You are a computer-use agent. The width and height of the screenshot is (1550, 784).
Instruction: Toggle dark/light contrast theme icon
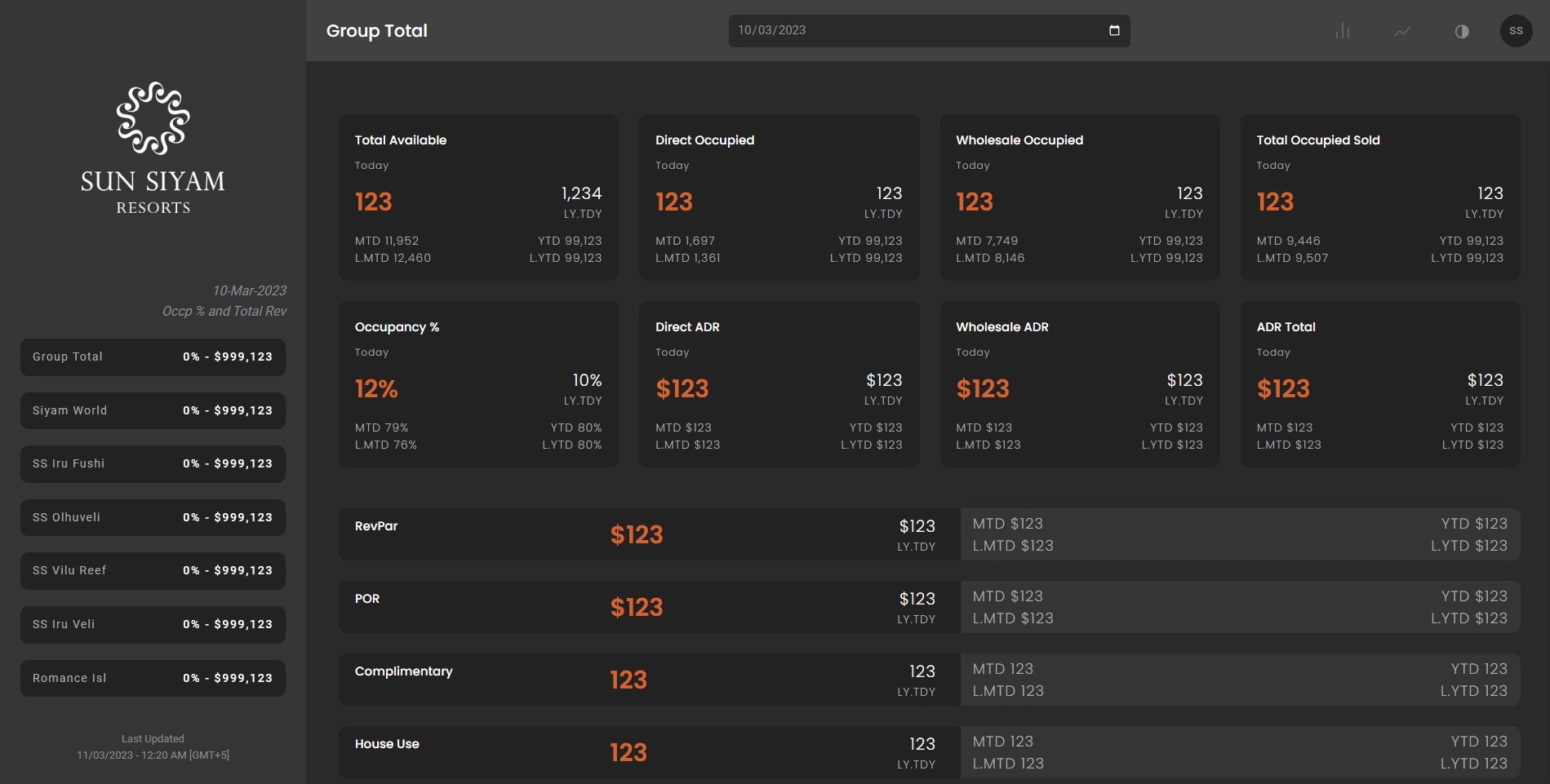click(x=1462, y=31)
